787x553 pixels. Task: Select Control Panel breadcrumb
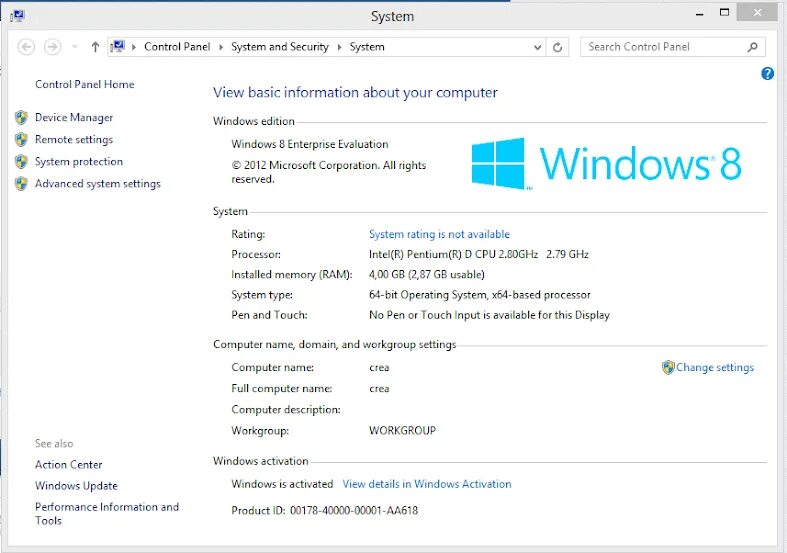click(177, 47)
